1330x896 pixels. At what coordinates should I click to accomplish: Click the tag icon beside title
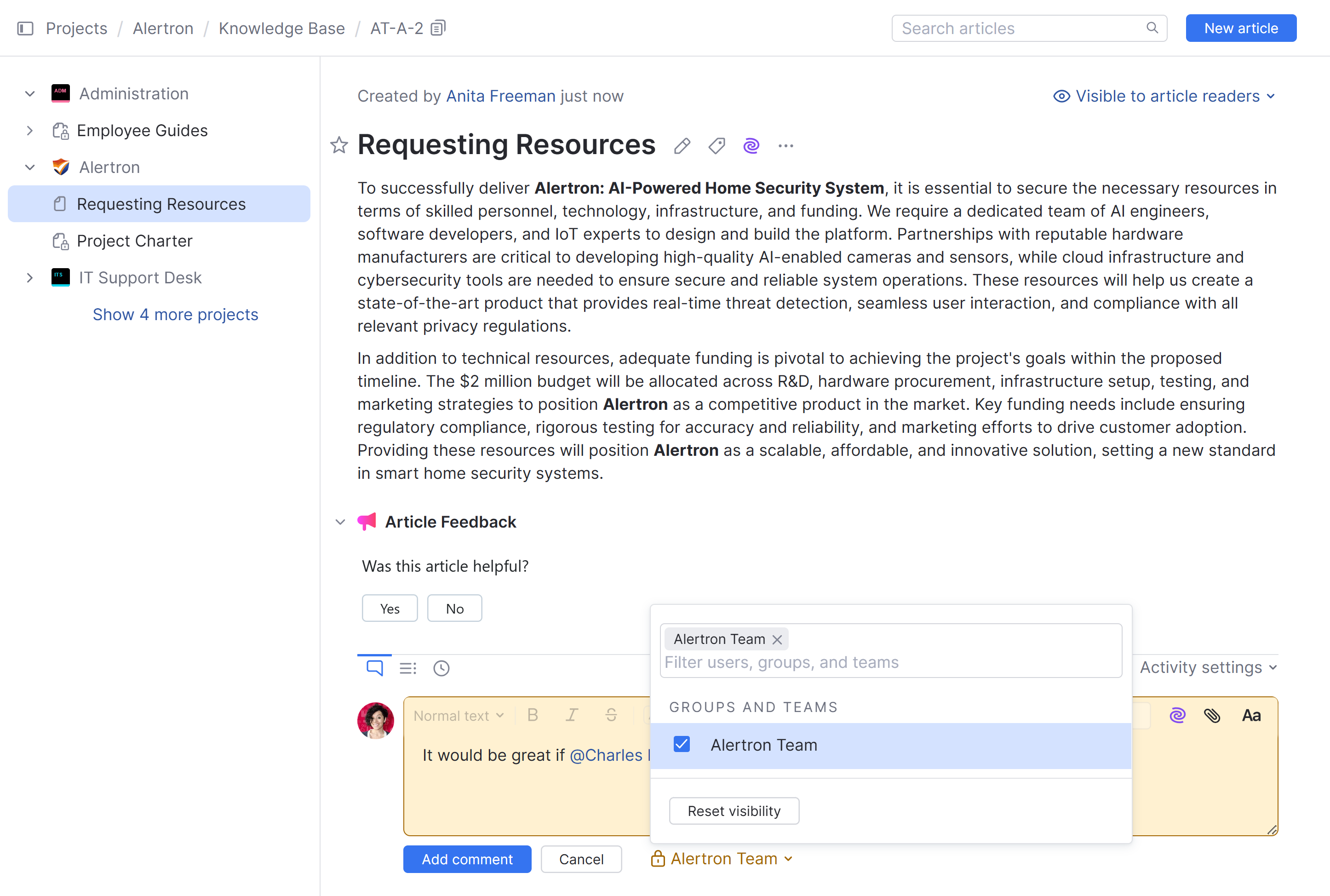(x=717, y=146)
